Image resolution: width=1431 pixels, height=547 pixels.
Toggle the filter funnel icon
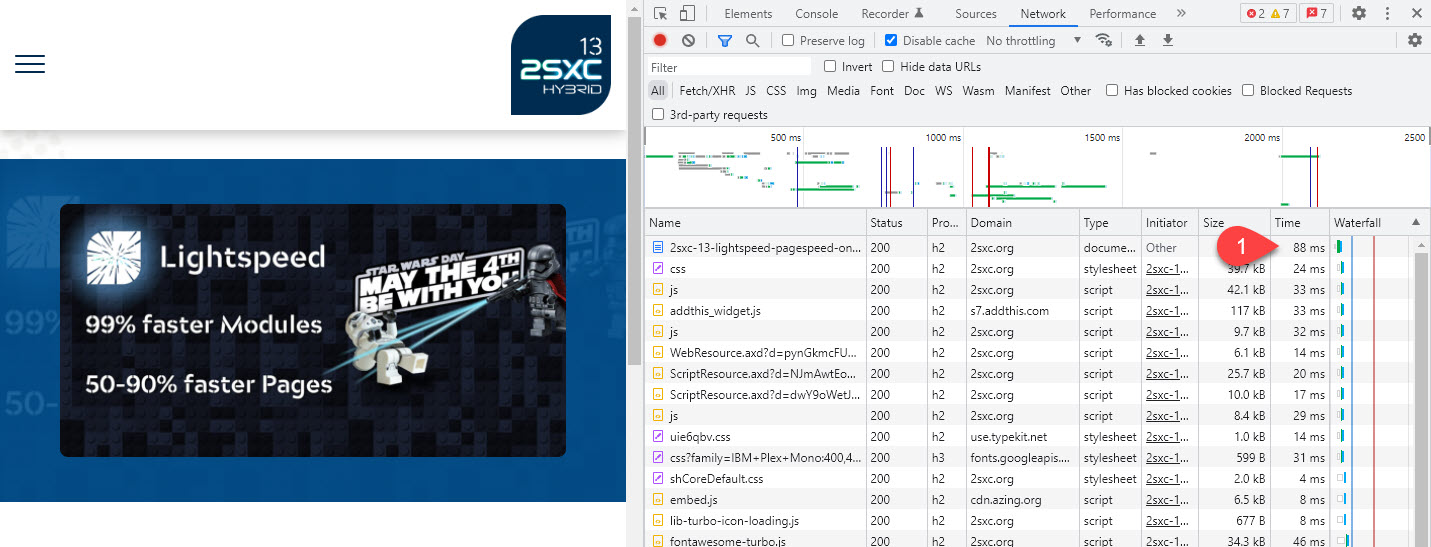pos(724,41)
